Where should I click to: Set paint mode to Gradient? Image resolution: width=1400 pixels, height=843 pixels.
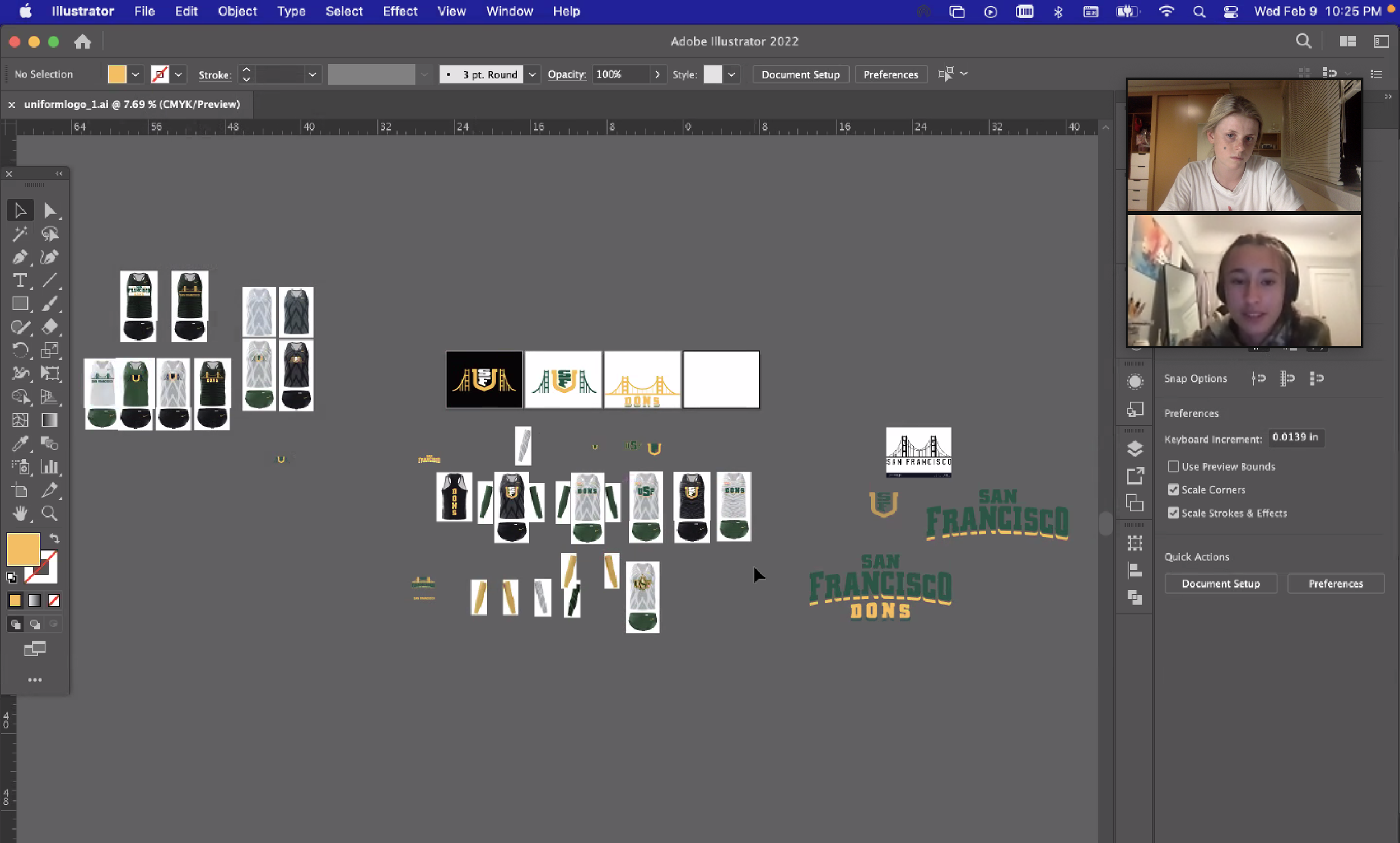click(x=35, y=600)
